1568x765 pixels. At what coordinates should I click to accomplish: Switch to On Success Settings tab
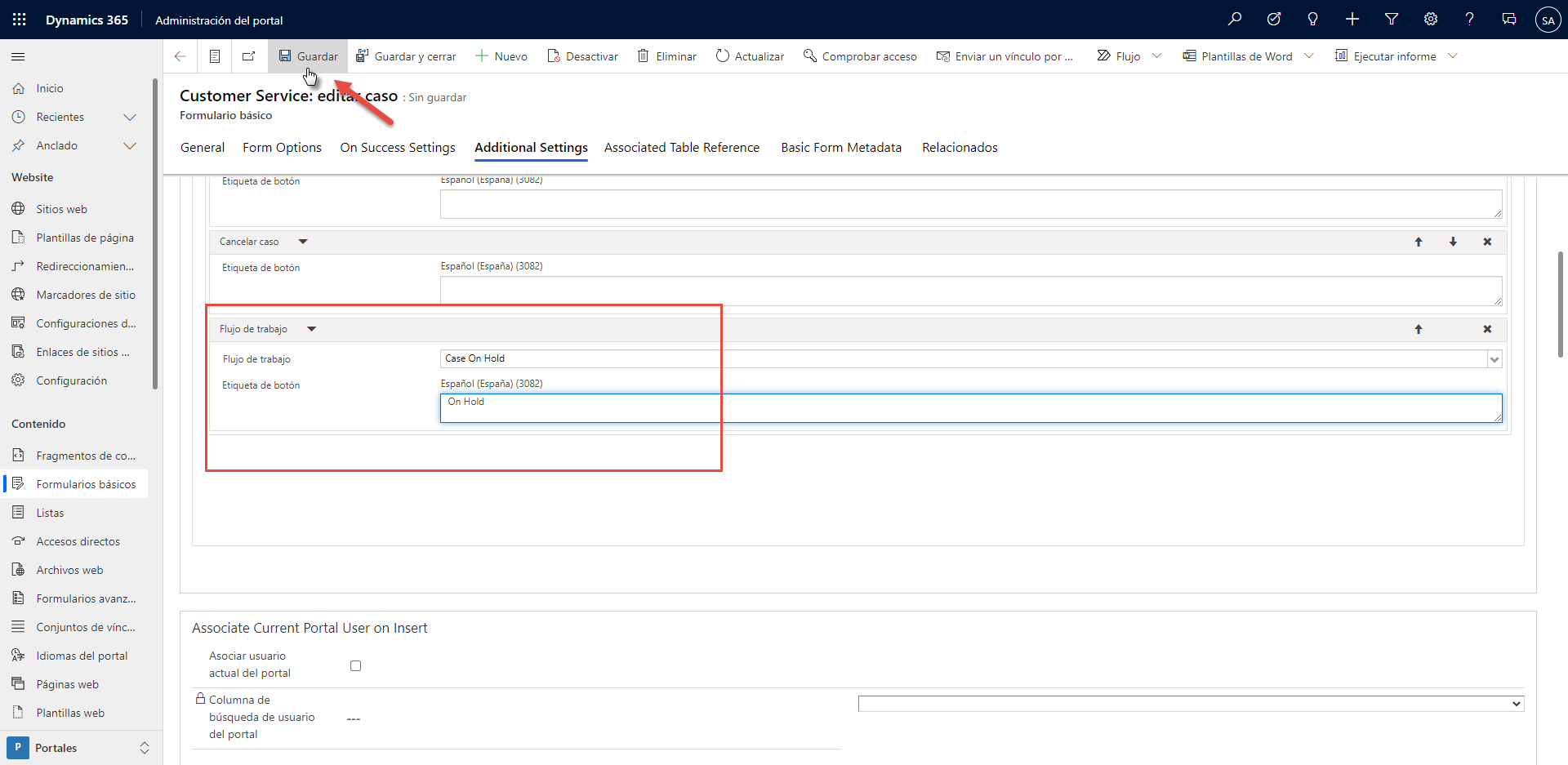pos(398,148)
